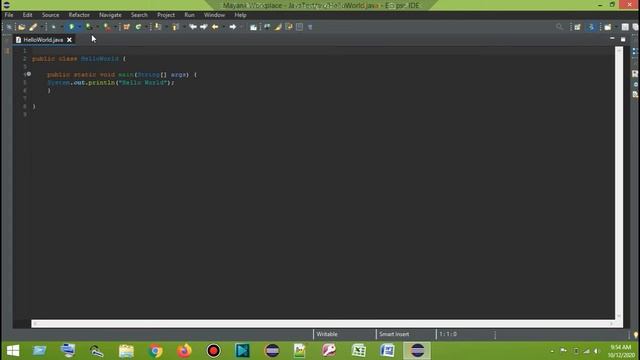Click the Last Edit Location arrow icon
The height and width of the screenshot is (360, 640).
(x=193, y=27)
